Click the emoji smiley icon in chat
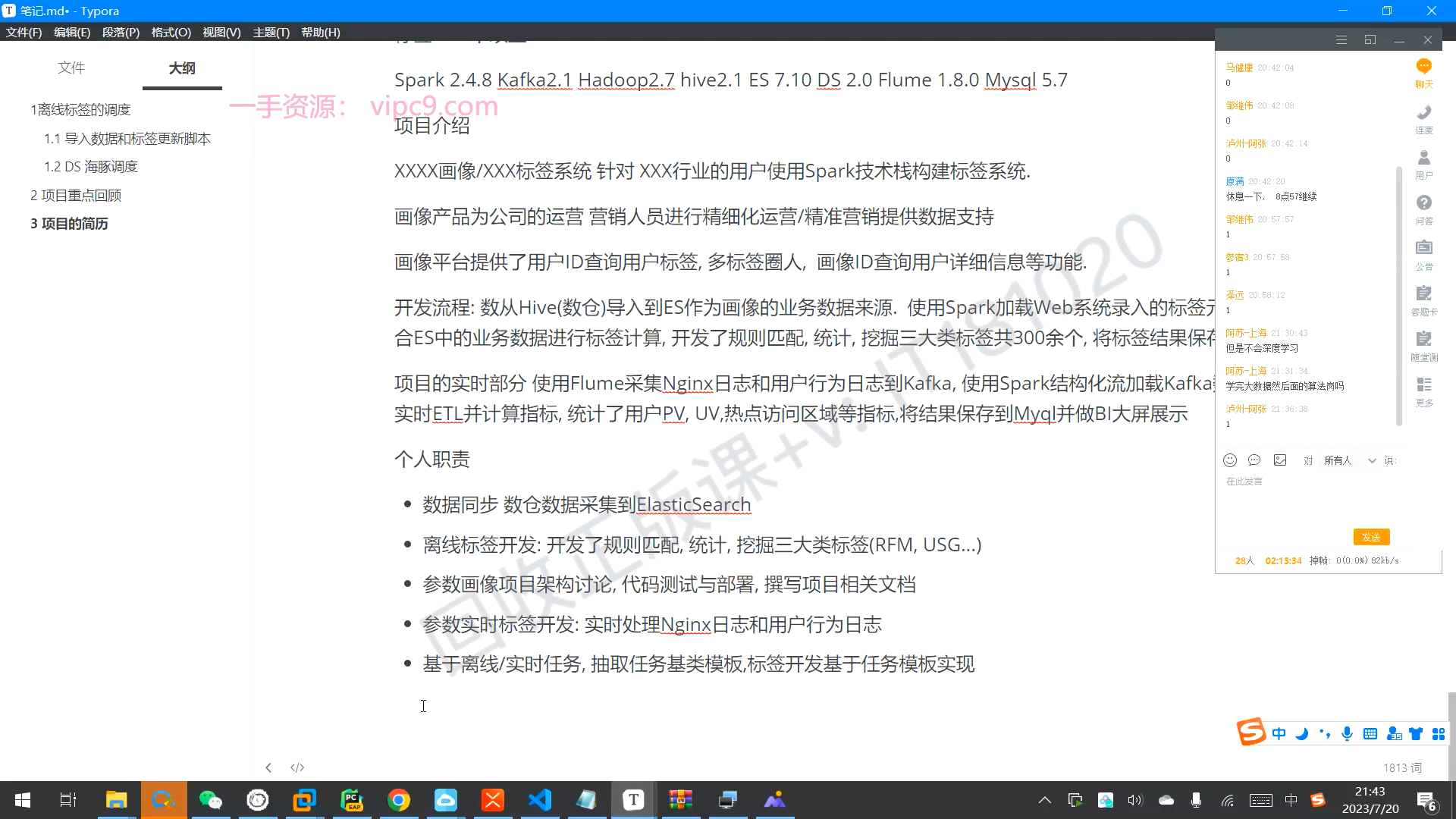 click(1230, 460)
